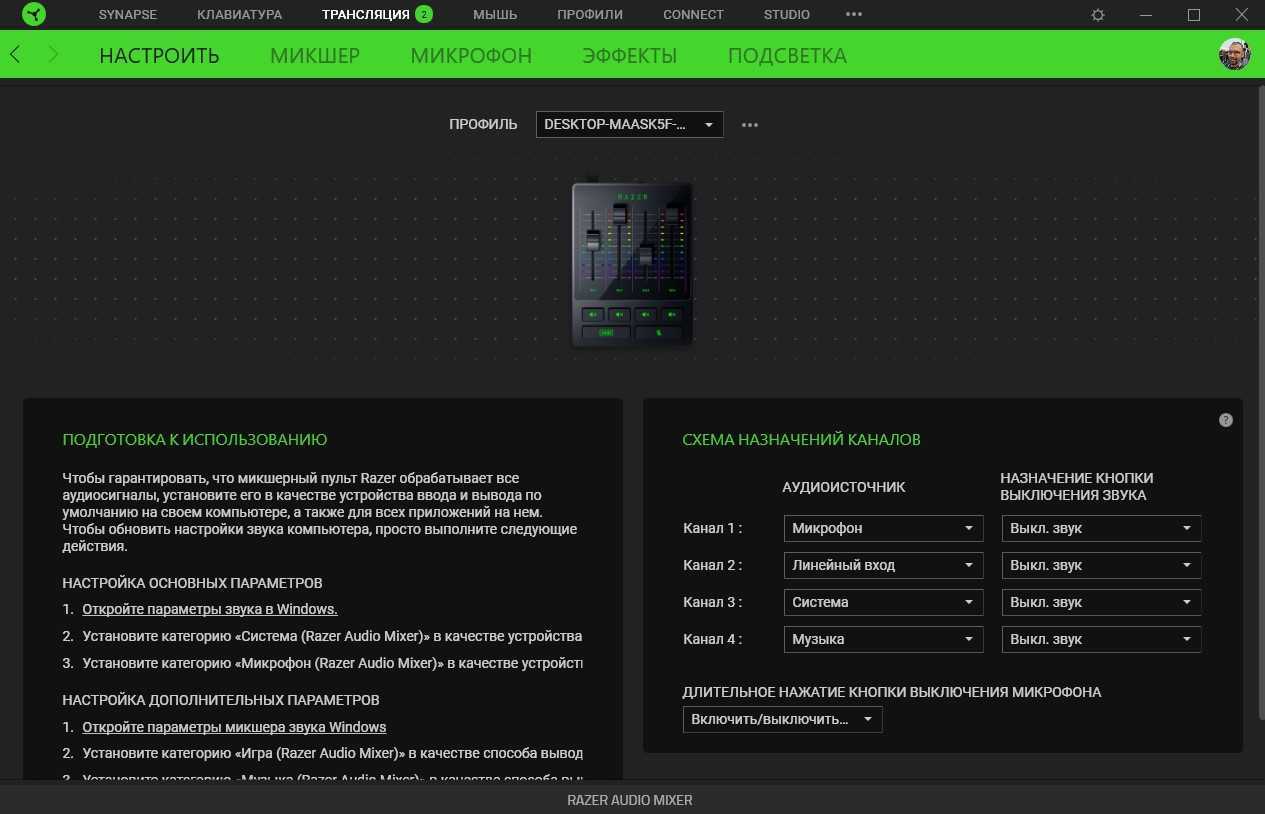
Task: Click the forward navigation arrow
Action: (x=54, y=55)
